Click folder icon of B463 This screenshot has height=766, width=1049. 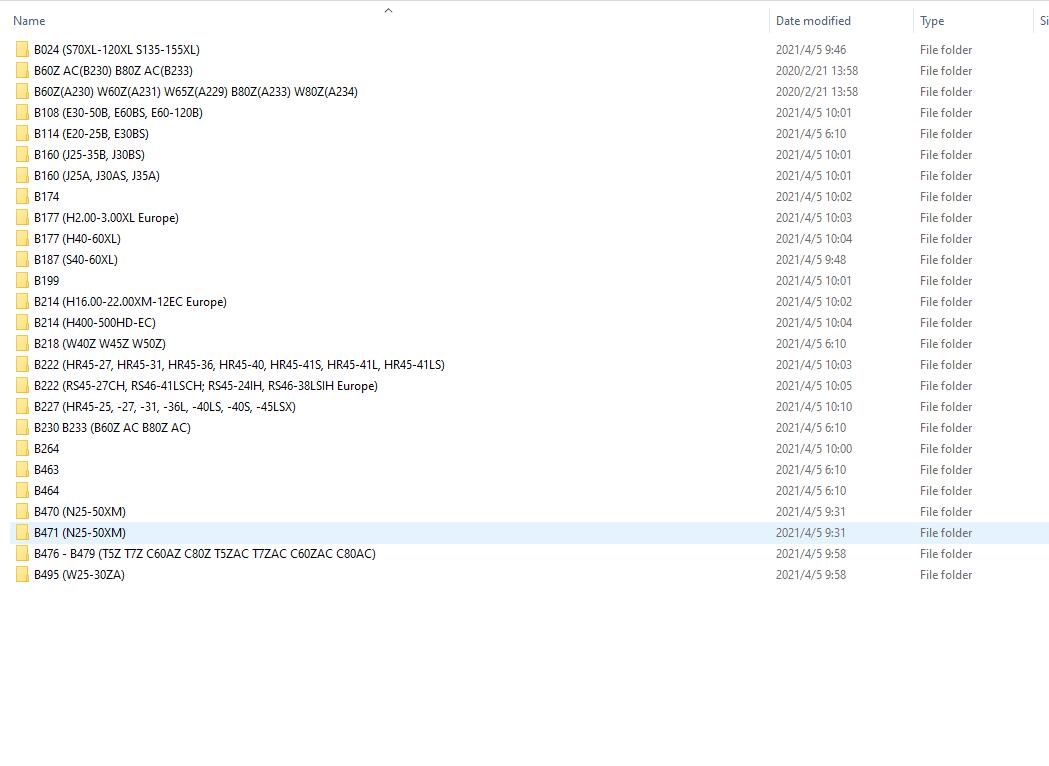pos(22,470)
